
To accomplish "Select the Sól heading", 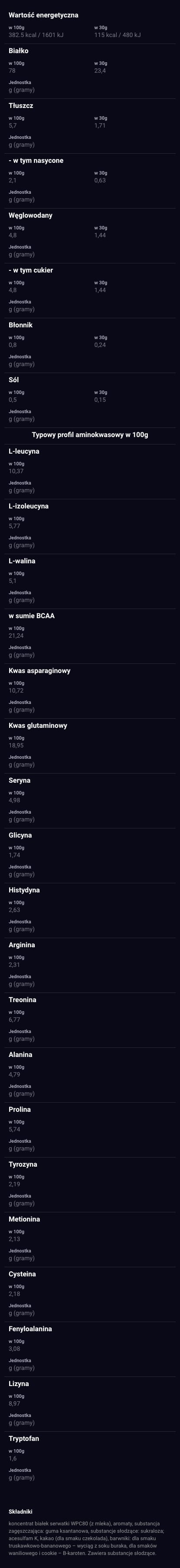I will click(x=14, y=380).
